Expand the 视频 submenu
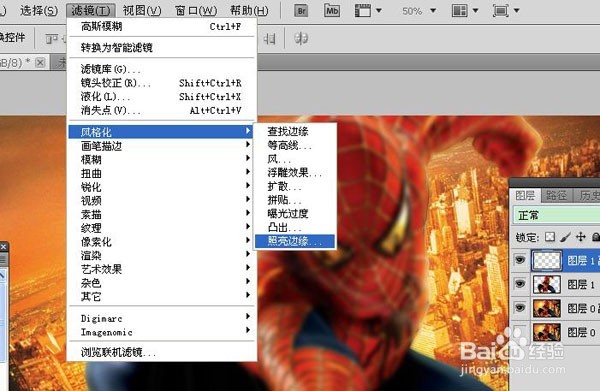Screen dimensions: 600x391 pos(161,200)
